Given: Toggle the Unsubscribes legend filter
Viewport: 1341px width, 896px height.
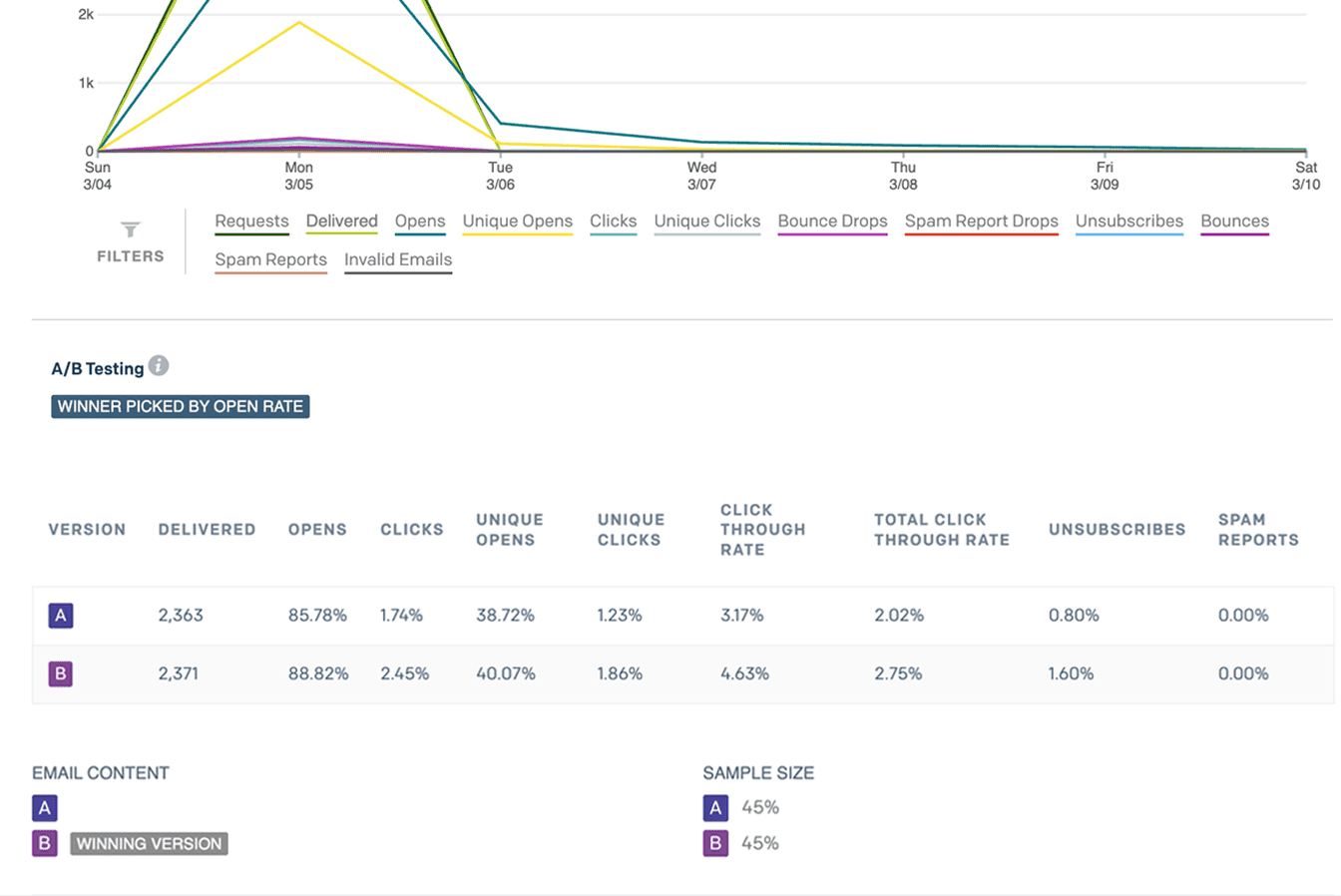Looking at the screenshot, I should click(1128, 222).
